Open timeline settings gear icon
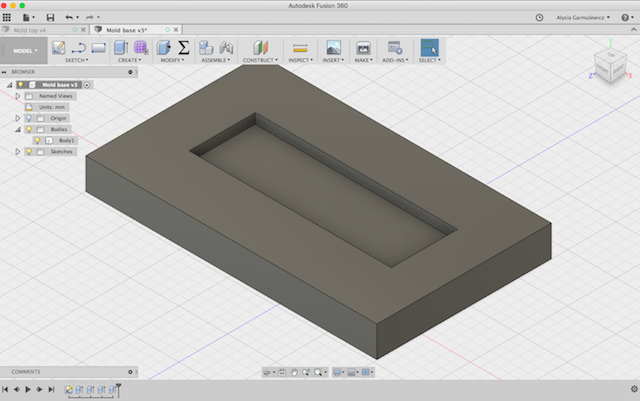640x401 pixels. (x=634, y=389)
